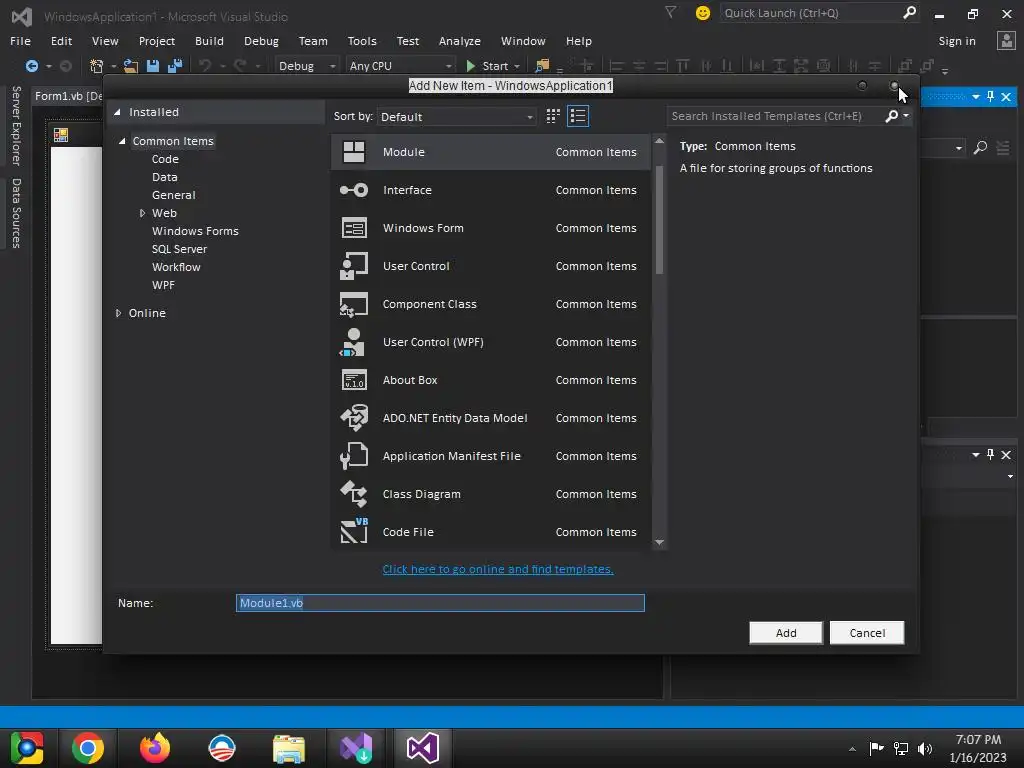Select the User Control (WPF) template icon
Viewport: 1024px width, 768px height.
pyautogui.click(x=353, y=342)
